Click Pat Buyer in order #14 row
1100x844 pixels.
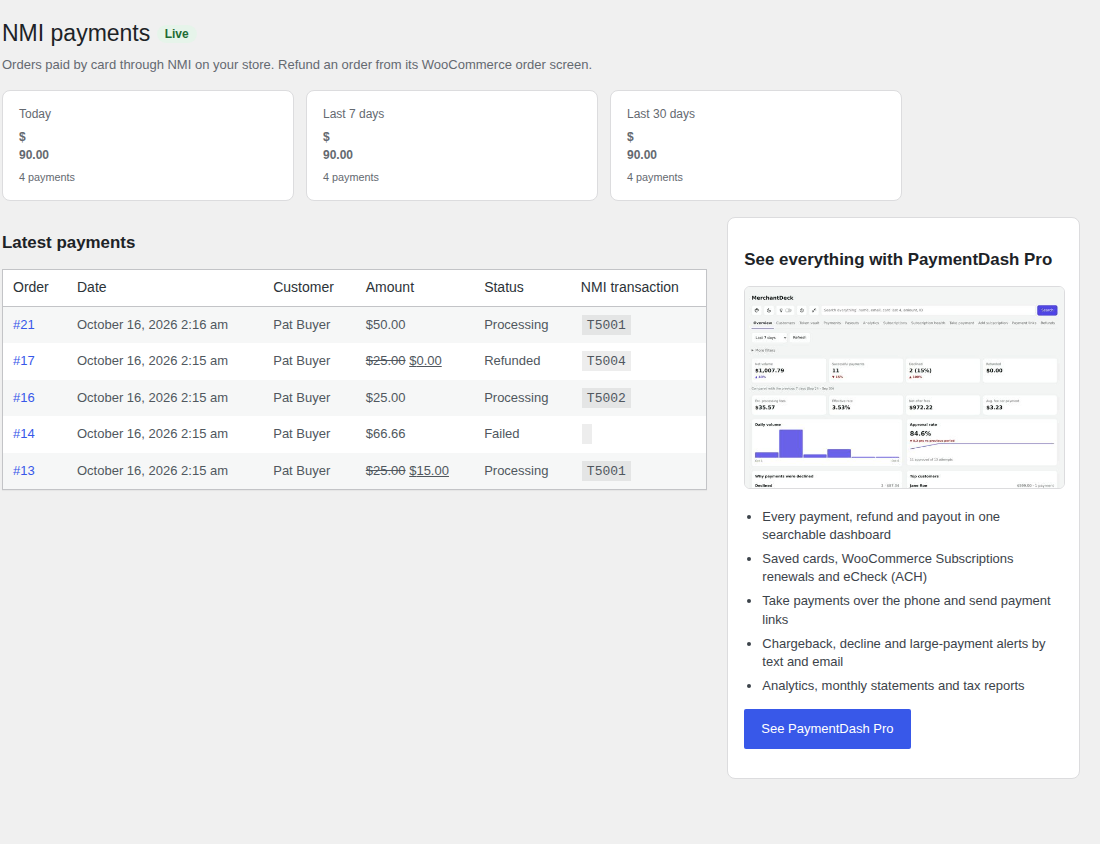302,434
